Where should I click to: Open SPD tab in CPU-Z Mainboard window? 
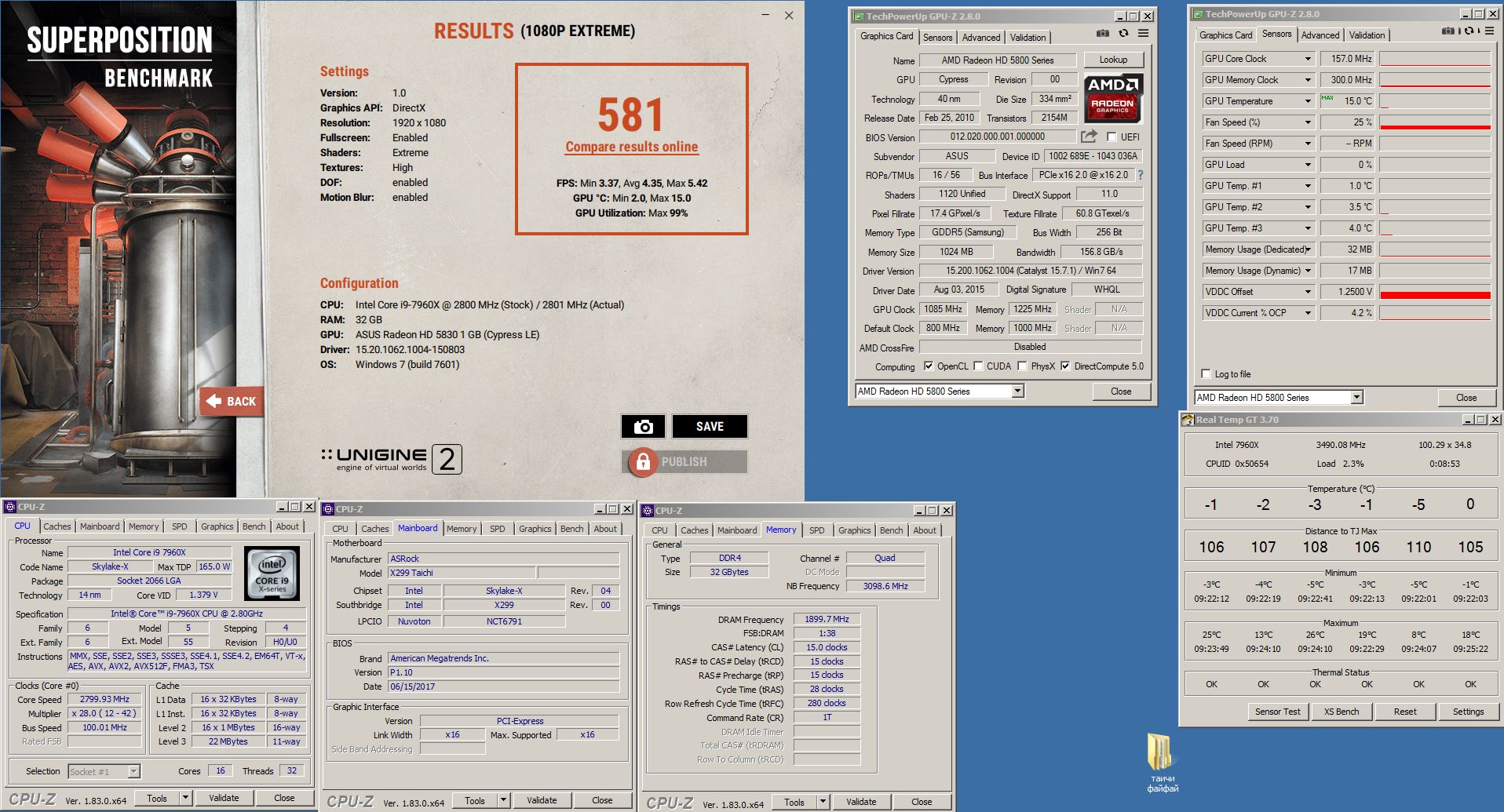pos(497,529)
